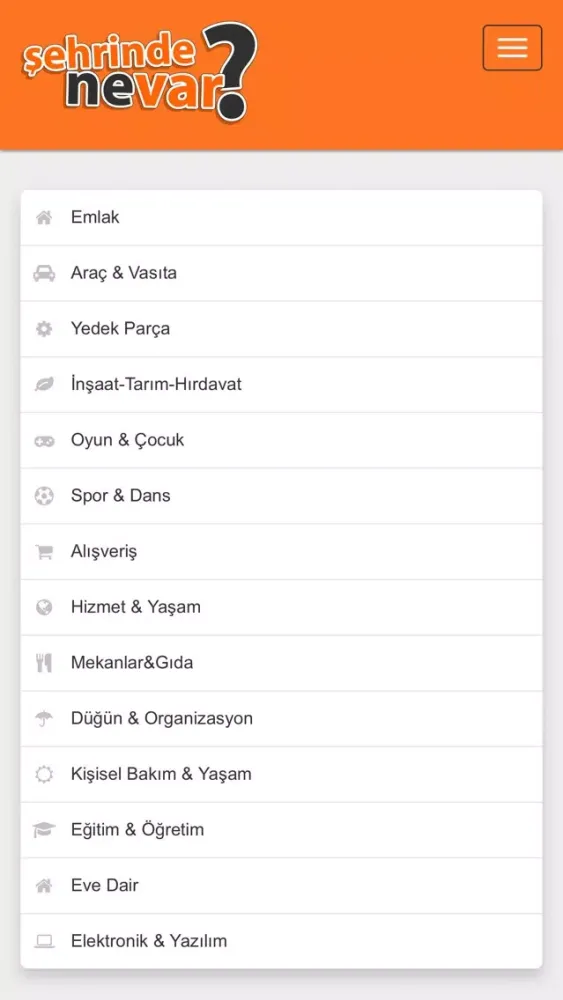Open the Emlak category

281,217
